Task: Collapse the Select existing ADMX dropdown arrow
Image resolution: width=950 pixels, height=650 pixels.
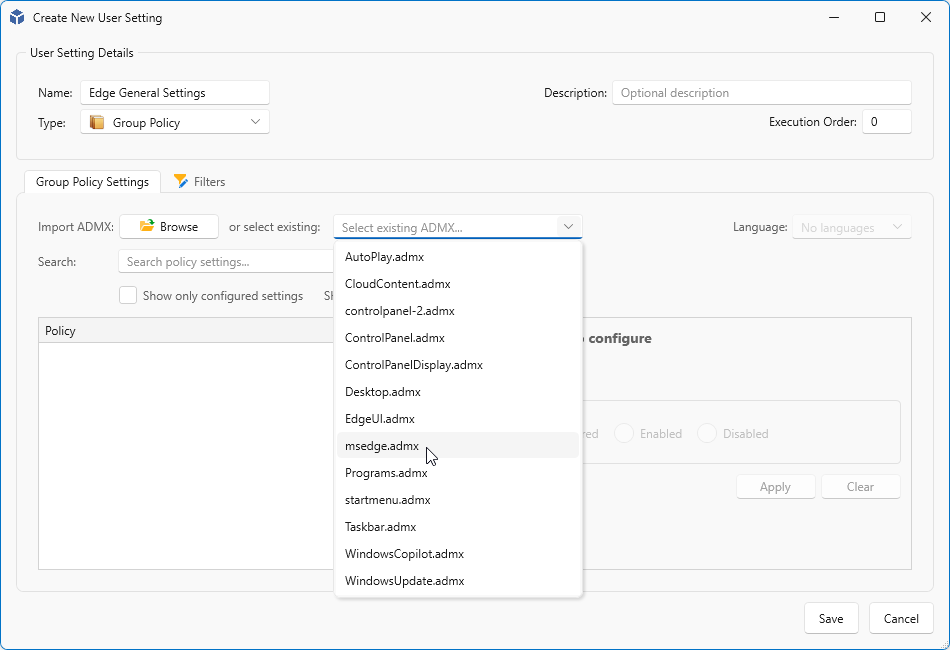Action: tap(568, 227)
